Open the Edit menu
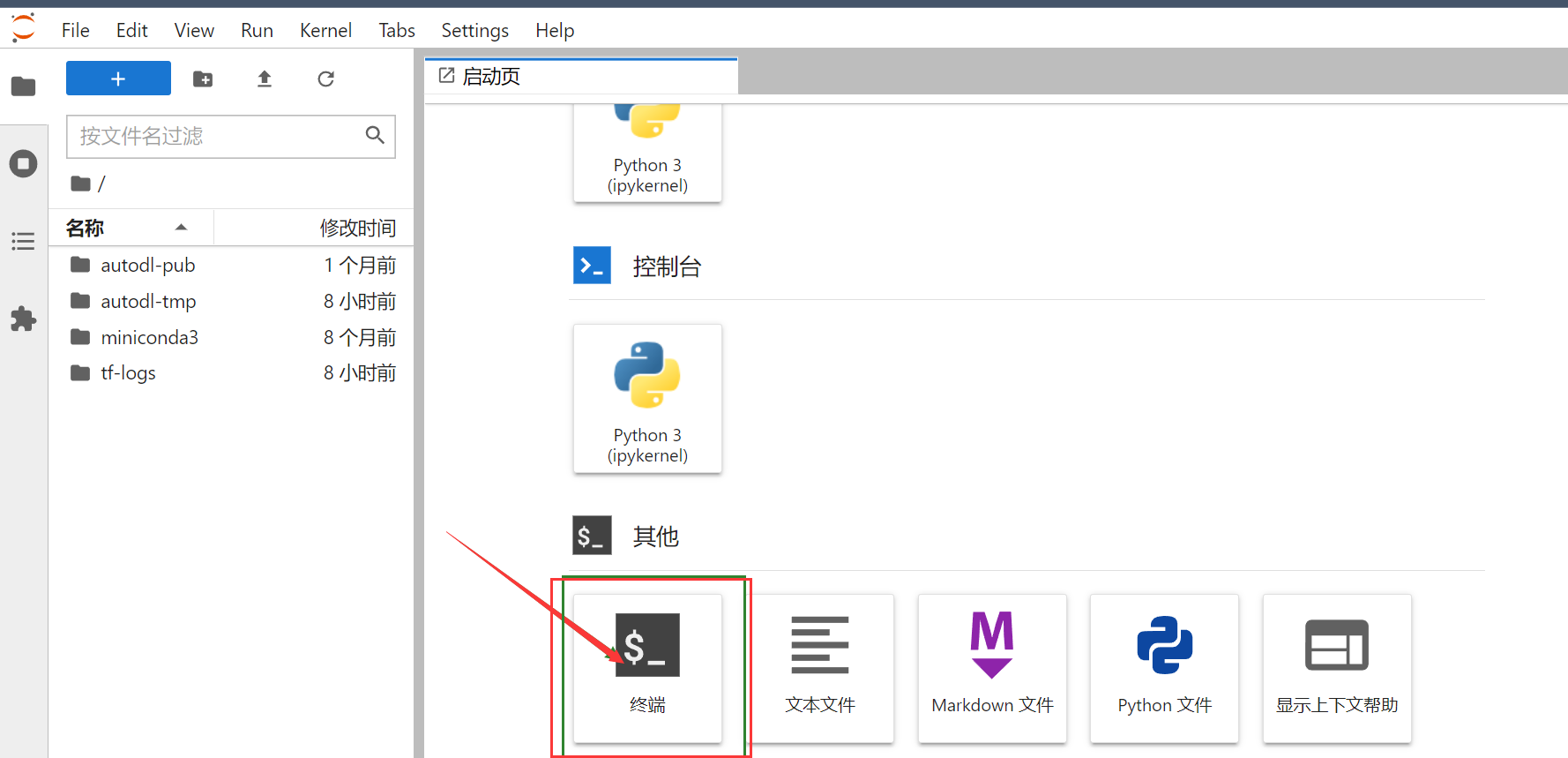 point(132,30)
